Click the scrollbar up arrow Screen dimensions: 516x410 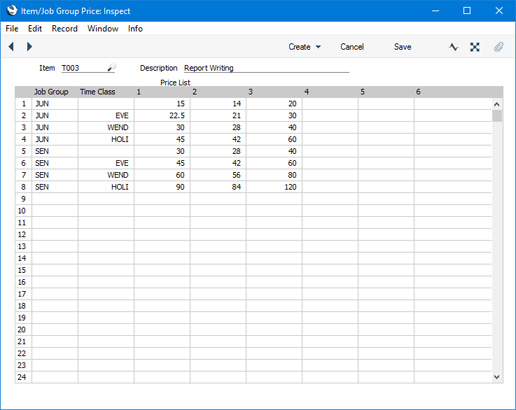pyautogui.click(x=497, y=105)
